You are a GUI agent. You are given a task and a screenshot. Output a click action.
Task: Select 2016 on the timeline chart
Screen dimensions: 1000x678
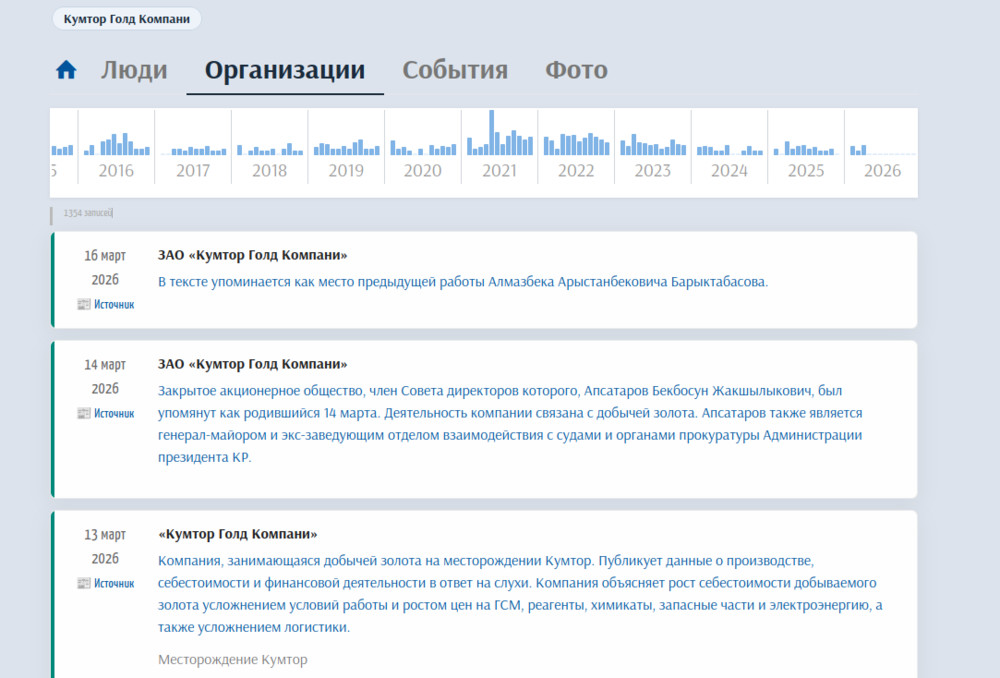[116, 171]
